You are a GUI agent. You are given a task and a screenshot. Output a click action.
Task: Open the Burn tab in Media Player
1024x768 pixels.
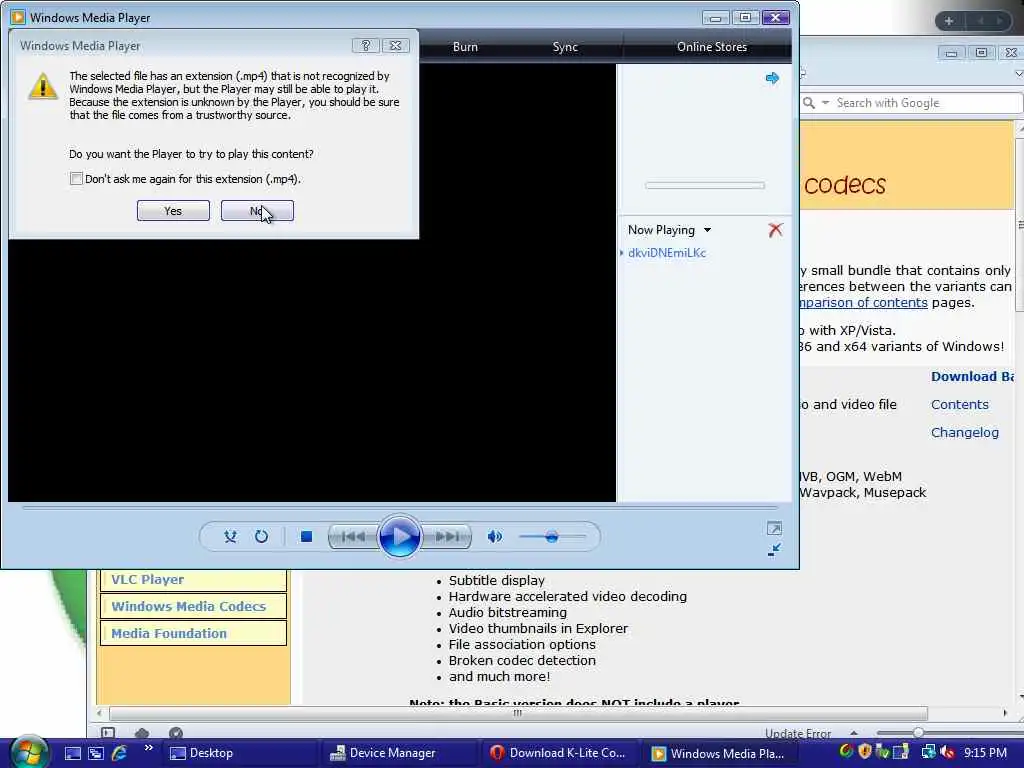pyautogui.click(x=465, y=47)
